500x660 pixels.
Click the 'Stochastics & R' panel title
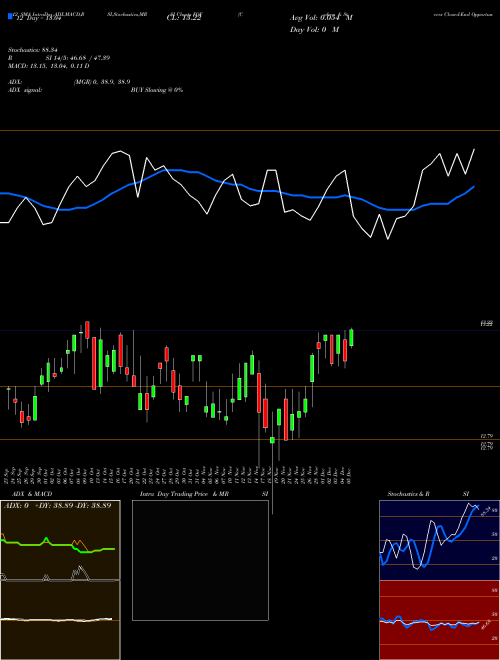click(408, 494)
